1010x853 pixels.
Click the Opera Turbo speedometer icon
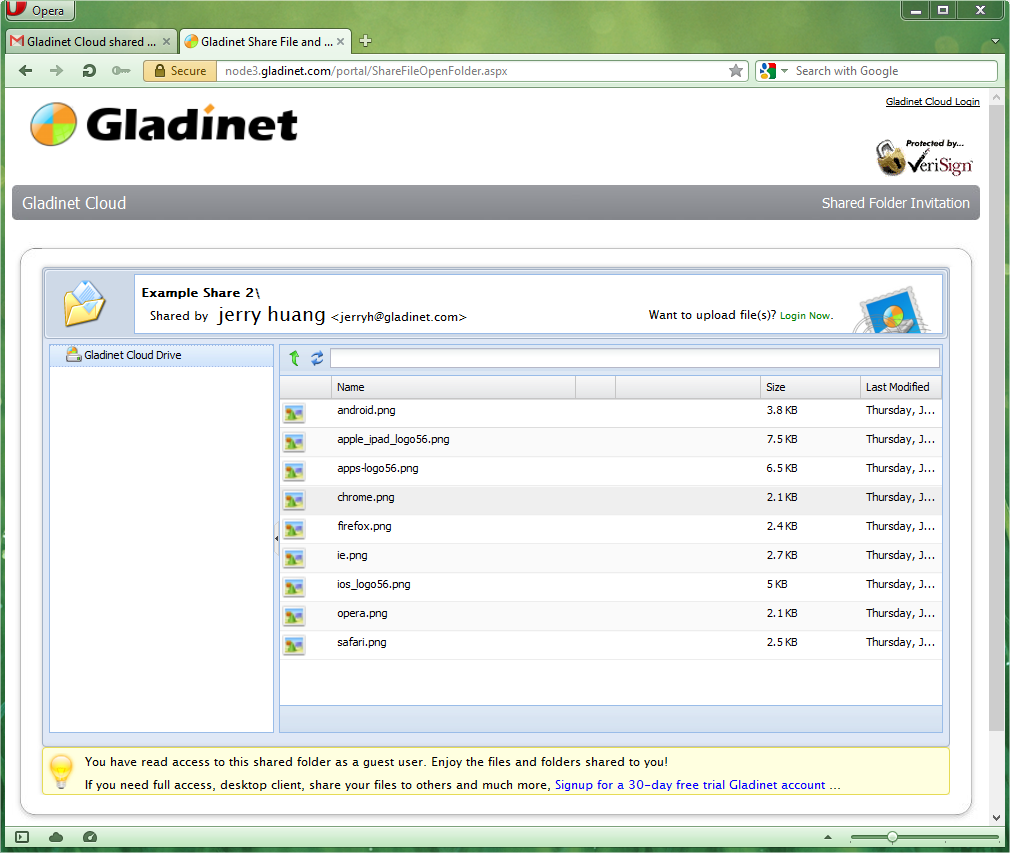pyautogui.click(x=90, y=837)
